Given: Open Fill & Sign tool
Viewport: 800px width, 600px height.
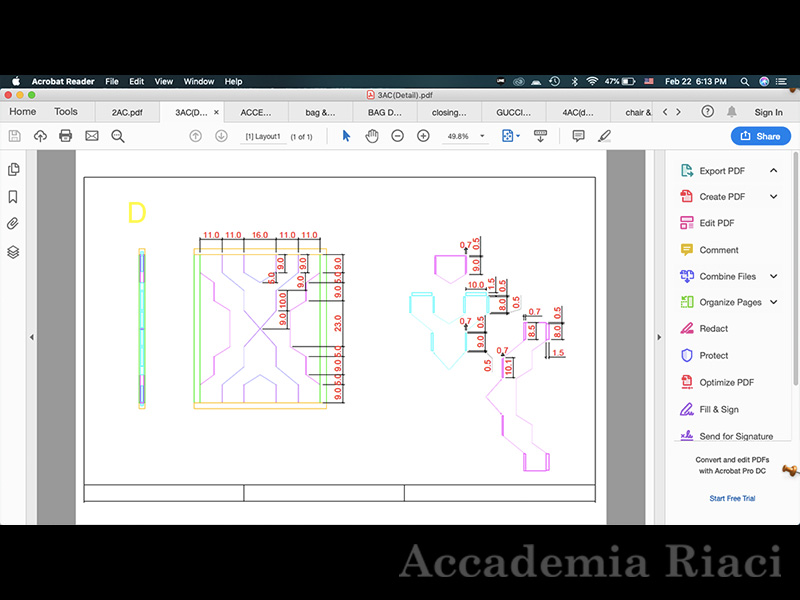Looking at the screenshot, I should 709,409.
